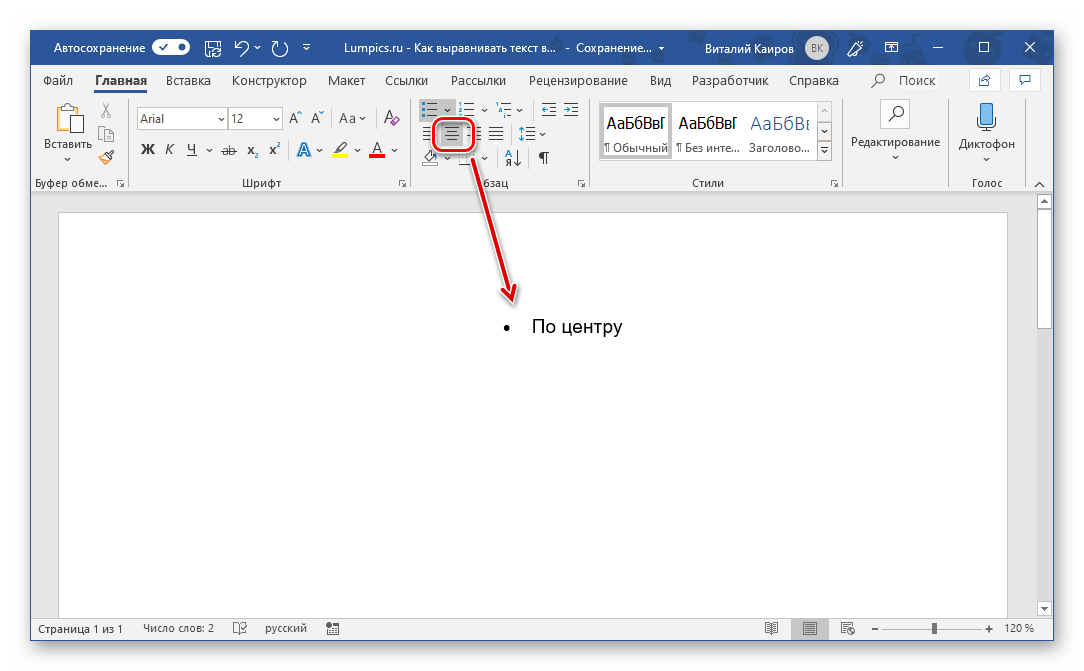Image resolution: width=1084 pixels, height=671 pixels.
Task: Toggle italic К formatting
Action: (x=169, y=150)
